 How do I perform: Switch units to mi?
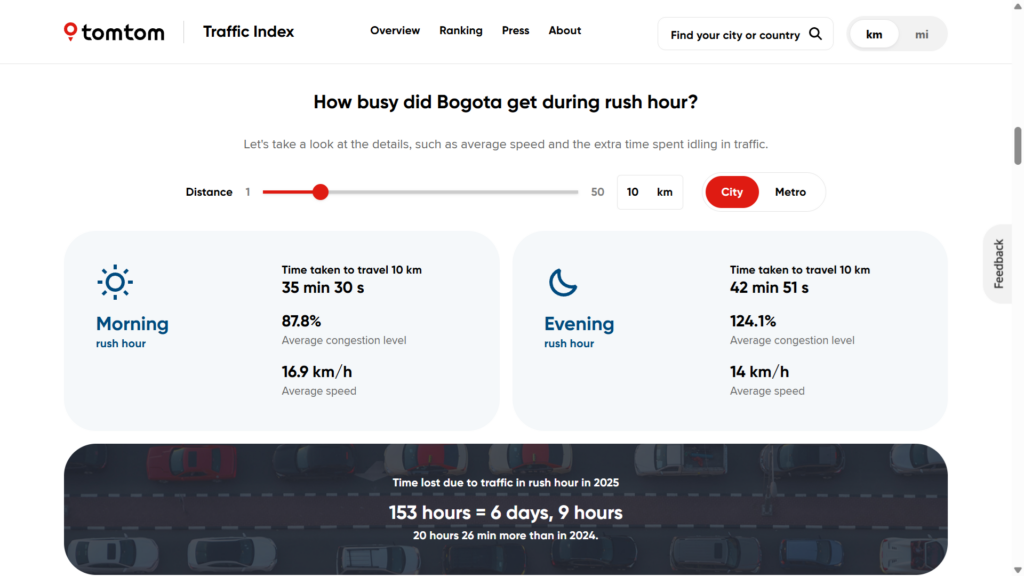(921, 34)
